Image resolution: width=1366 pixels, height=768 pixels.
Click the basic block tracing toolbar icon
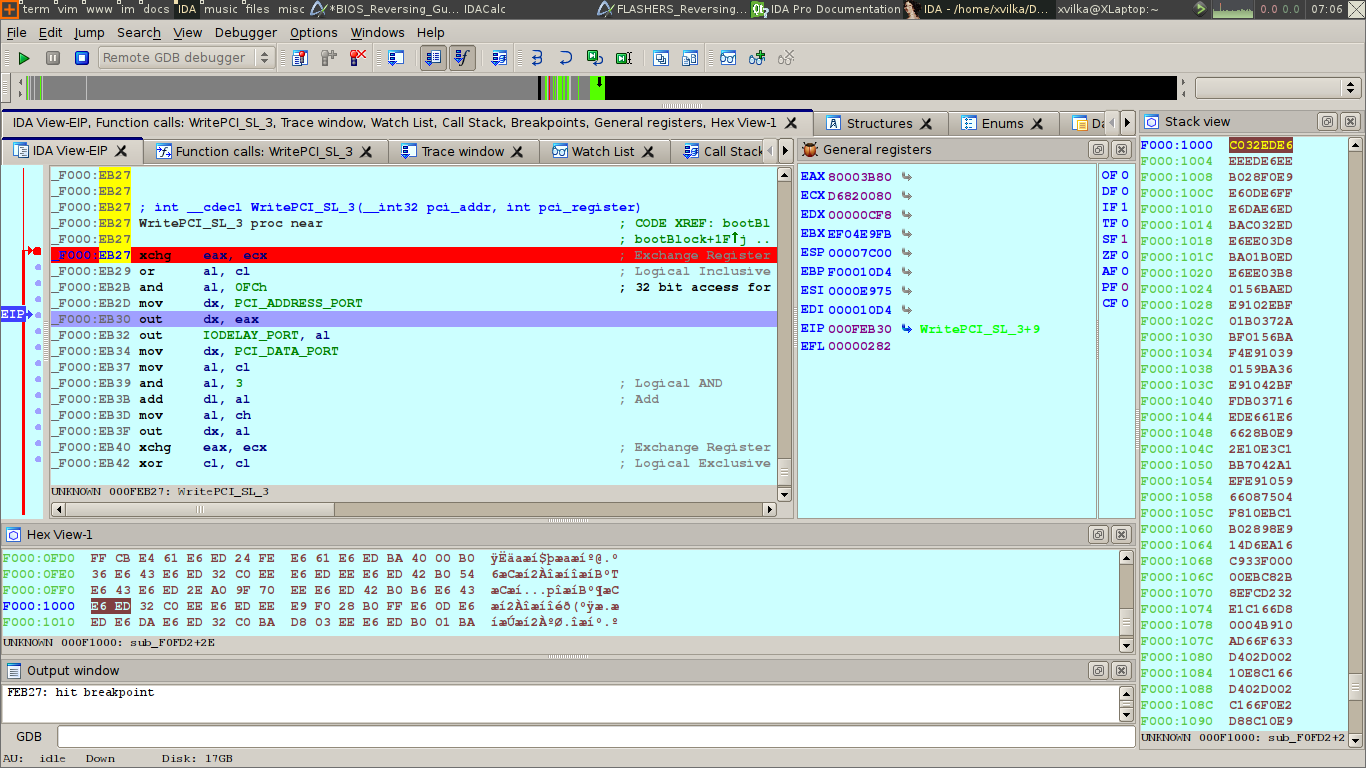click(x=499, y=58)
